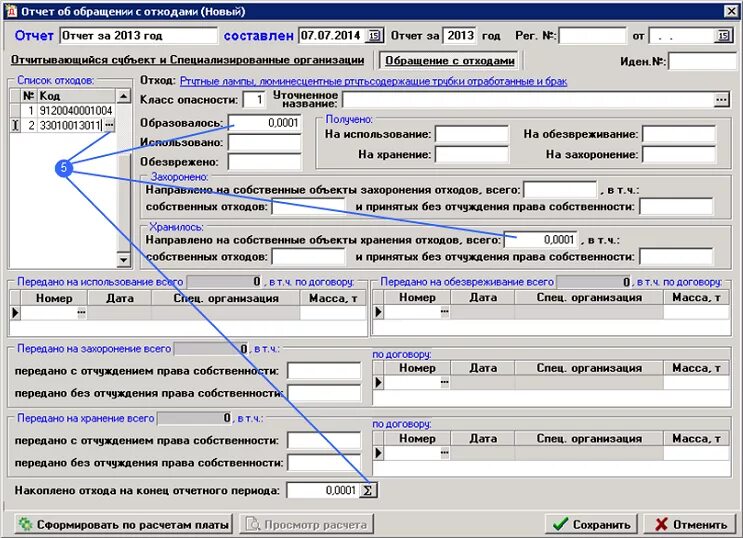Select waste row with code 9120040001004
The width and height of the screenshot is (743, 538).
[63, 110]
